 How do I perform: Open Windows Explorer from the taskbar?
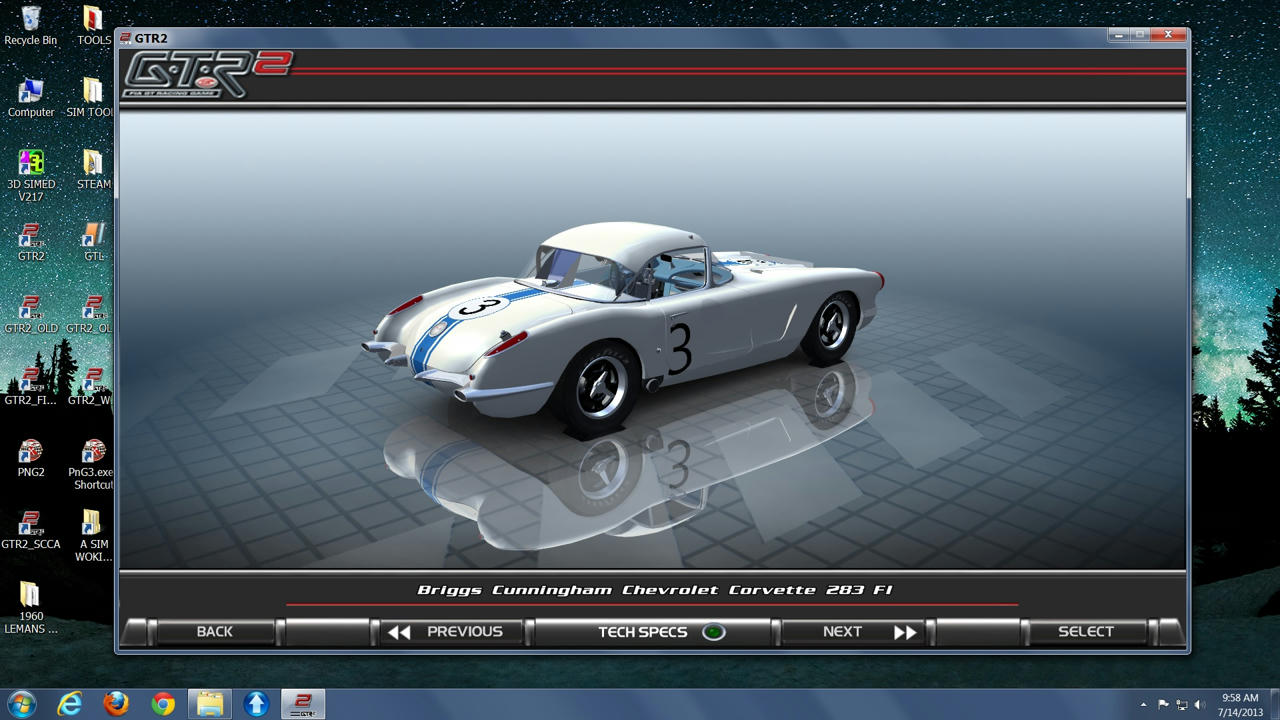point(210,704)
